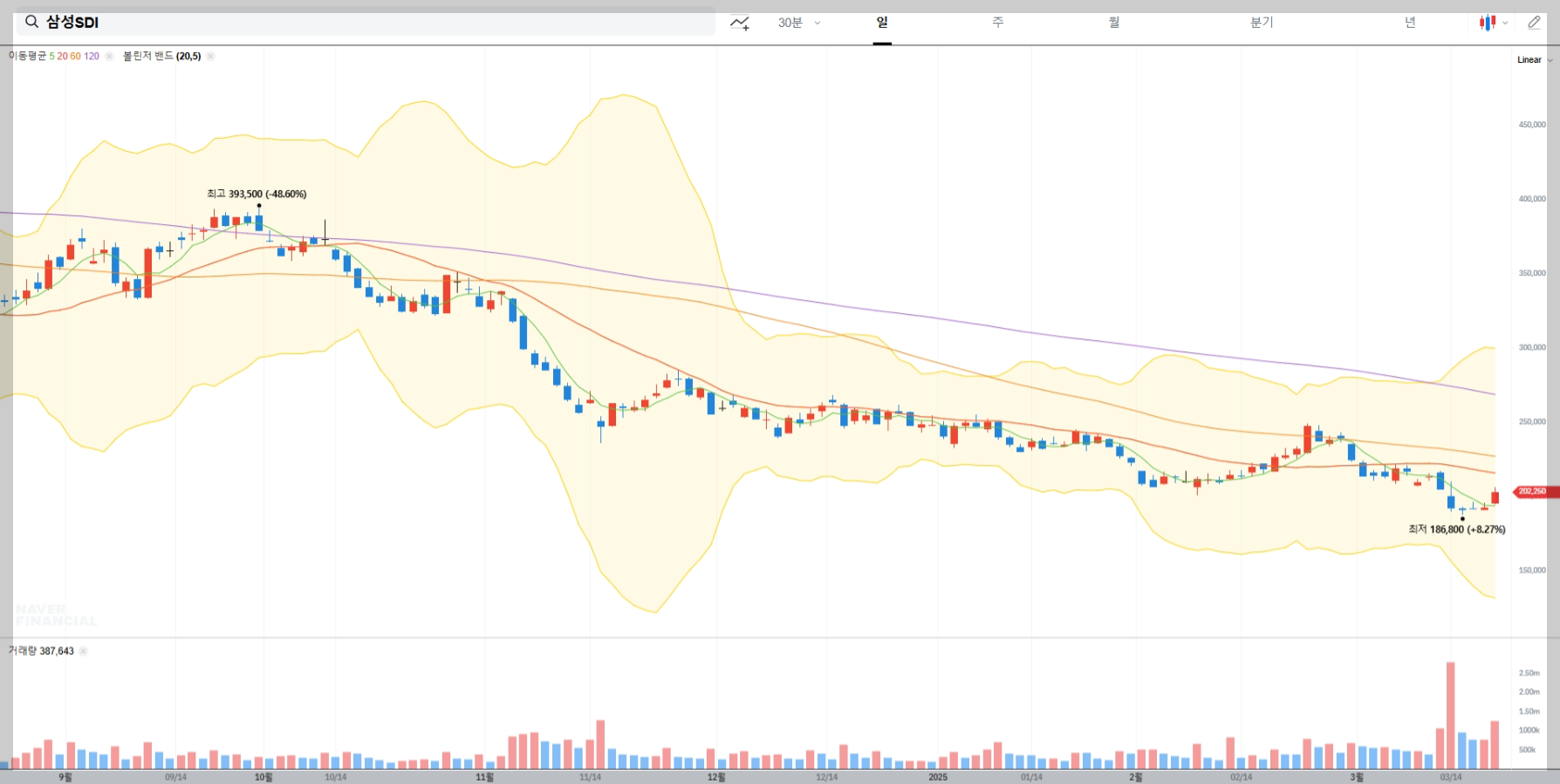Click the 500k volume axis label
The image size is (1560, 784).
(1527, 750)
